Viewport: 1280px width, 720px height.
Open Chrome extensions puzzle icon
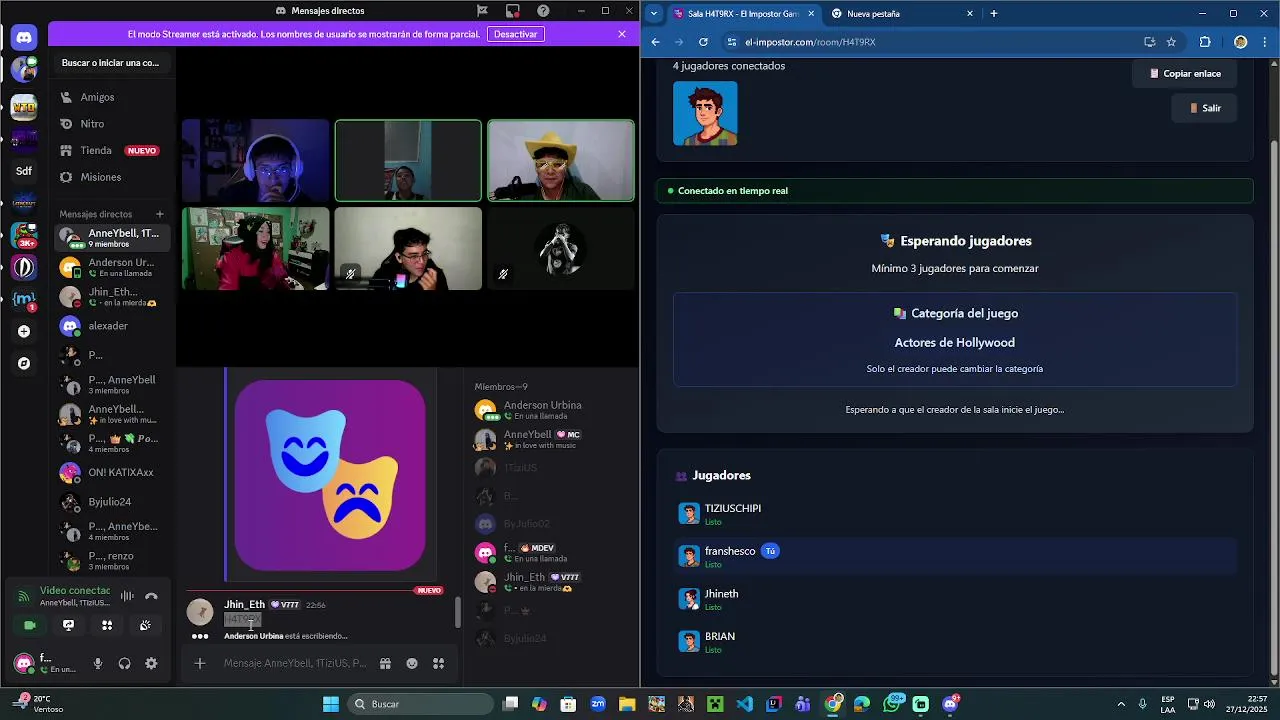[1205, 42]
